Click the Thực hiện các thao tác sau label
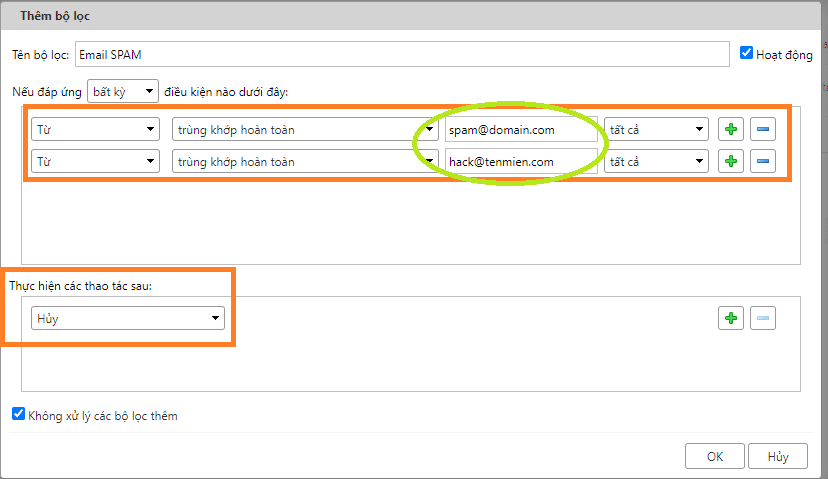Image resolution: width=828 pixels, height=479 pixels. pos(80,286)
